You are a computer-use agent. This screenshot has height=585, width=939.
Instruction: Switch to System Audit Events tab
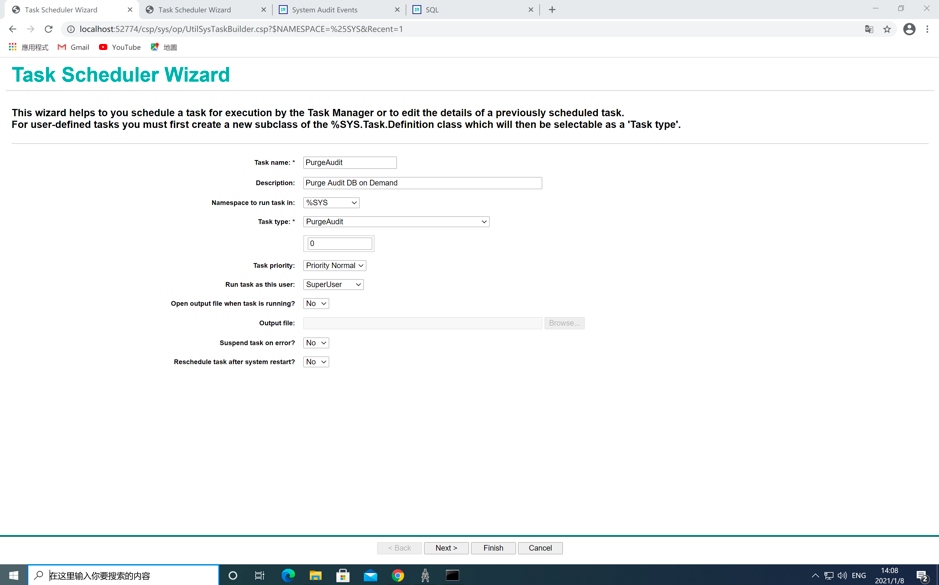[x=325, y=10]
